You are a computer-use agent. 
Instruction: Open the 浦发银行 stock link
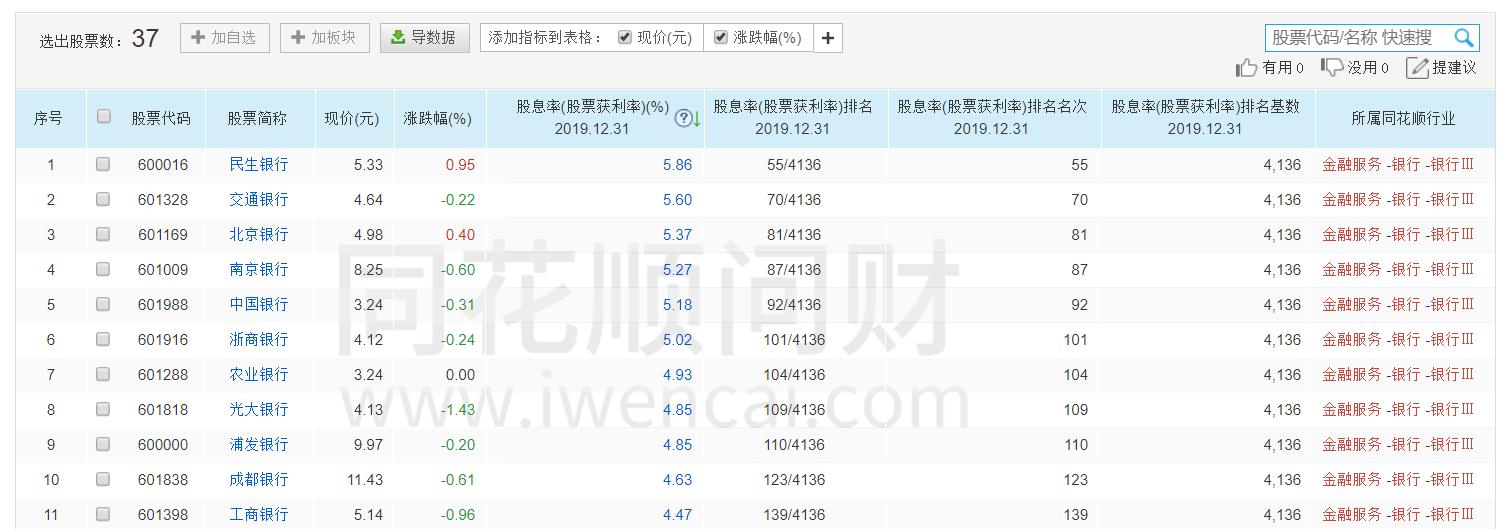pos(258,445)
